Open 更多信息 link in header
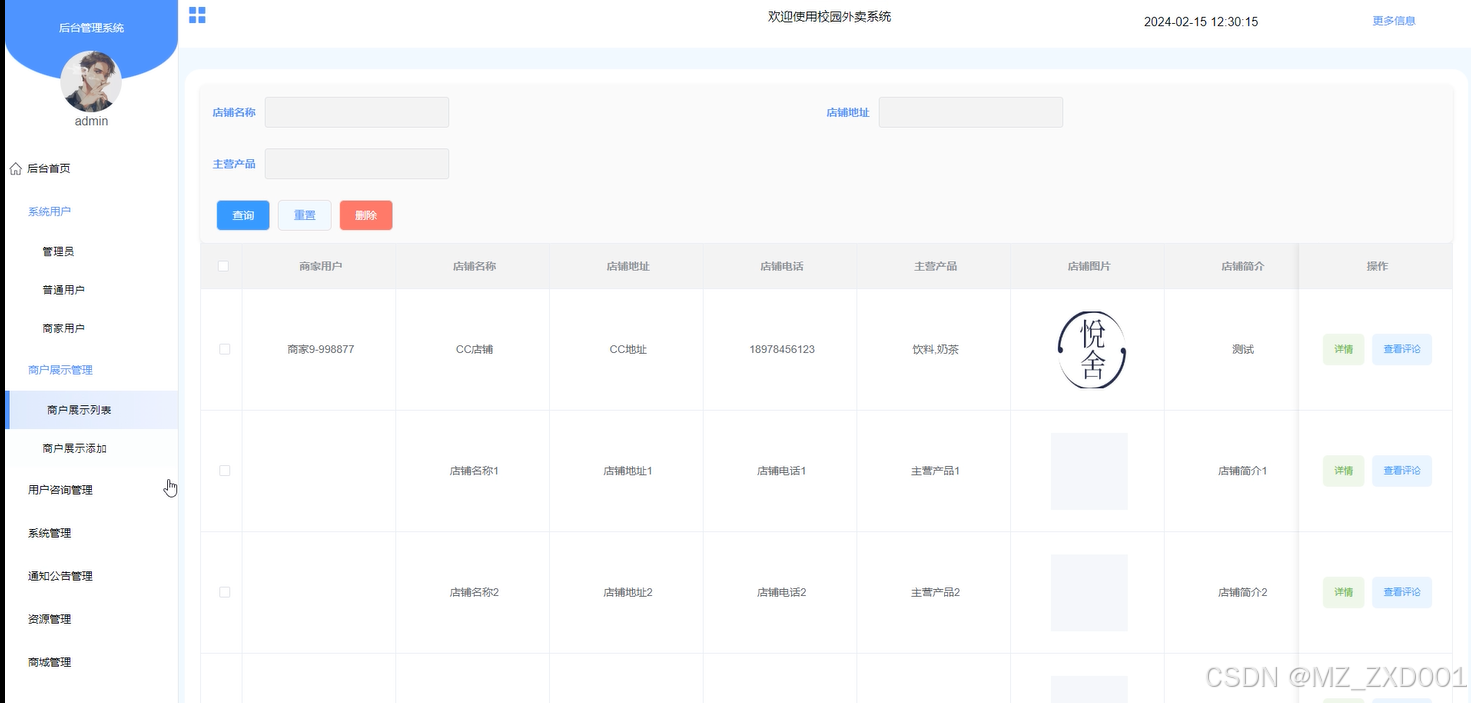Viewport: 1471px width, 703px height. tap(1393, 20)
